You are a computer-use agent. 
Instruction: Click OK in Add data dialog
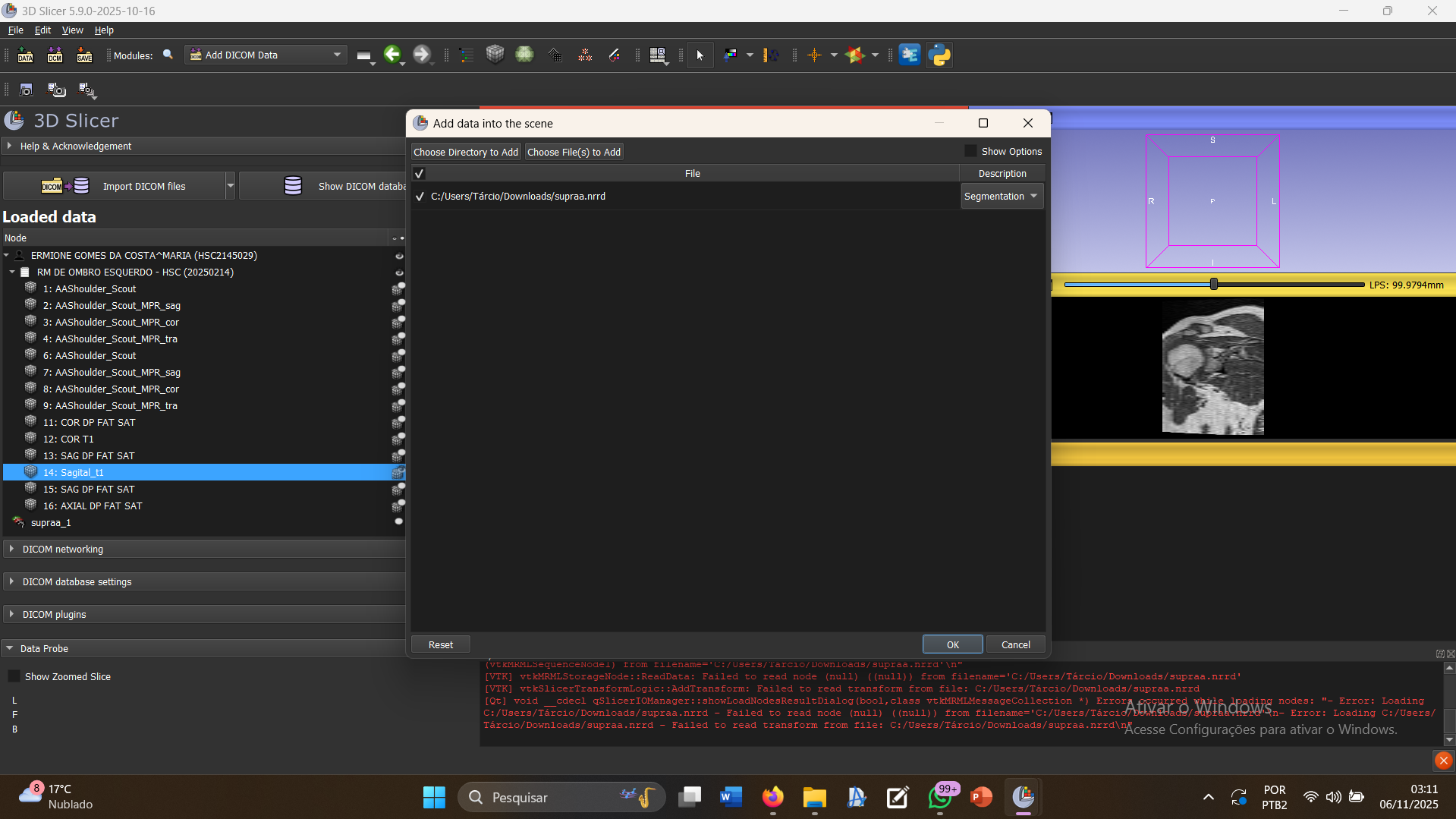[x=953, y=644]
